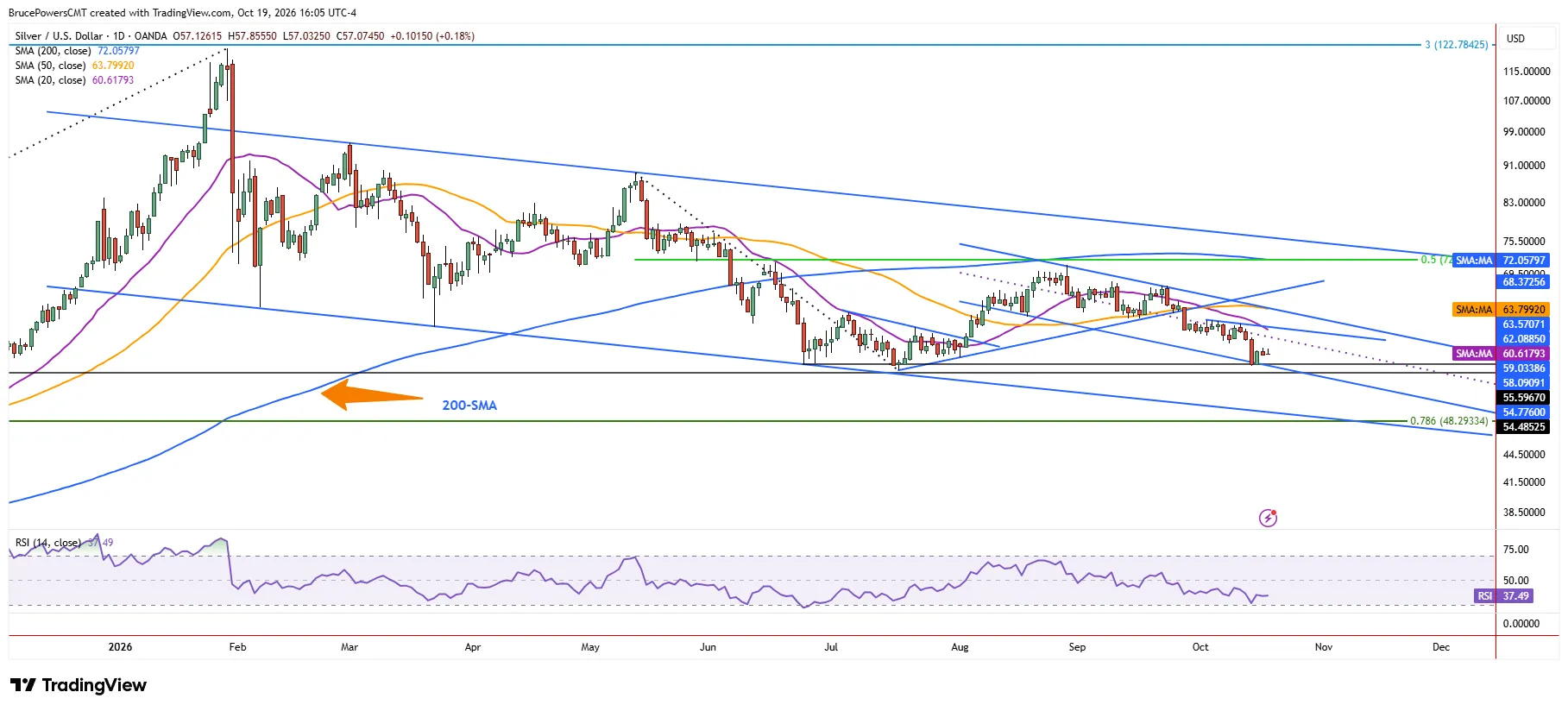The width and height of the screenshot is (1568, 711).
Task: Click the black 55.59670 price label
Action: [x=1524, y=398]
